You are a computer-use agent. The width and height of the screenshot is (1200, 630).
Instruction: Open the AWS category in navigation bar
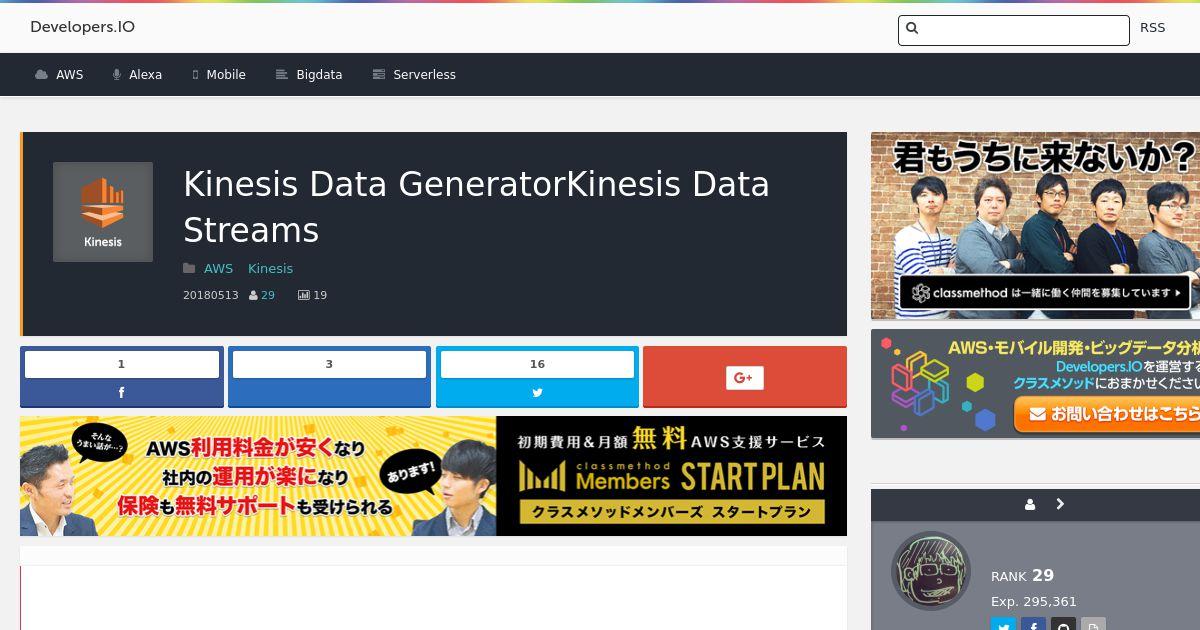click(59, 75)
